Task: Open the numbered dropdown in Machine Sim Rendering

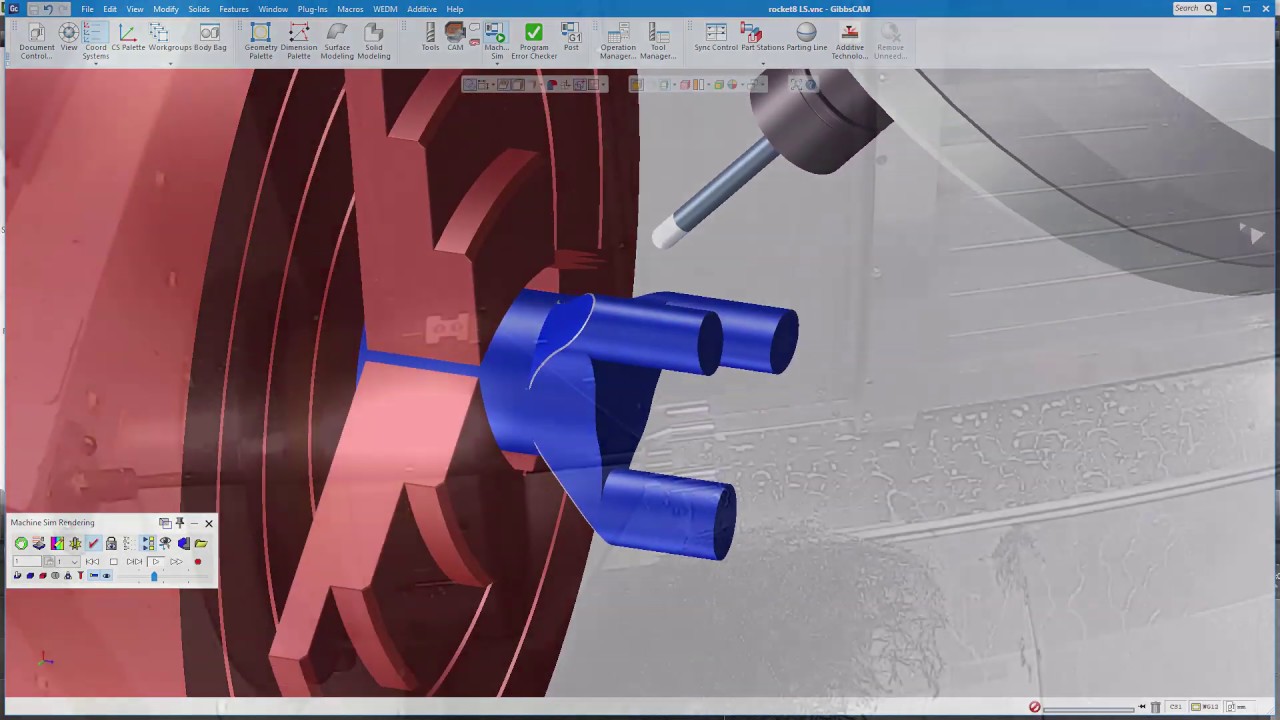Action: 67,561
